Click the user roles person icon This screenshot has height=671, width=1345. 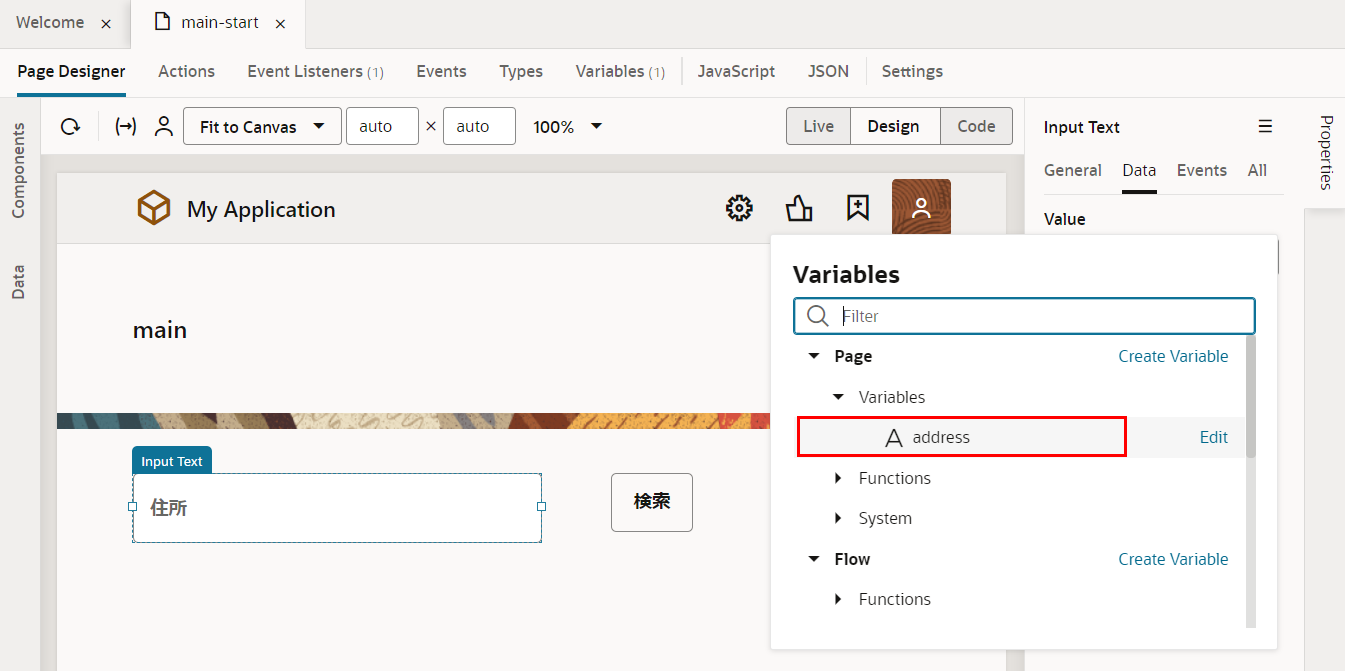(164, 127)
